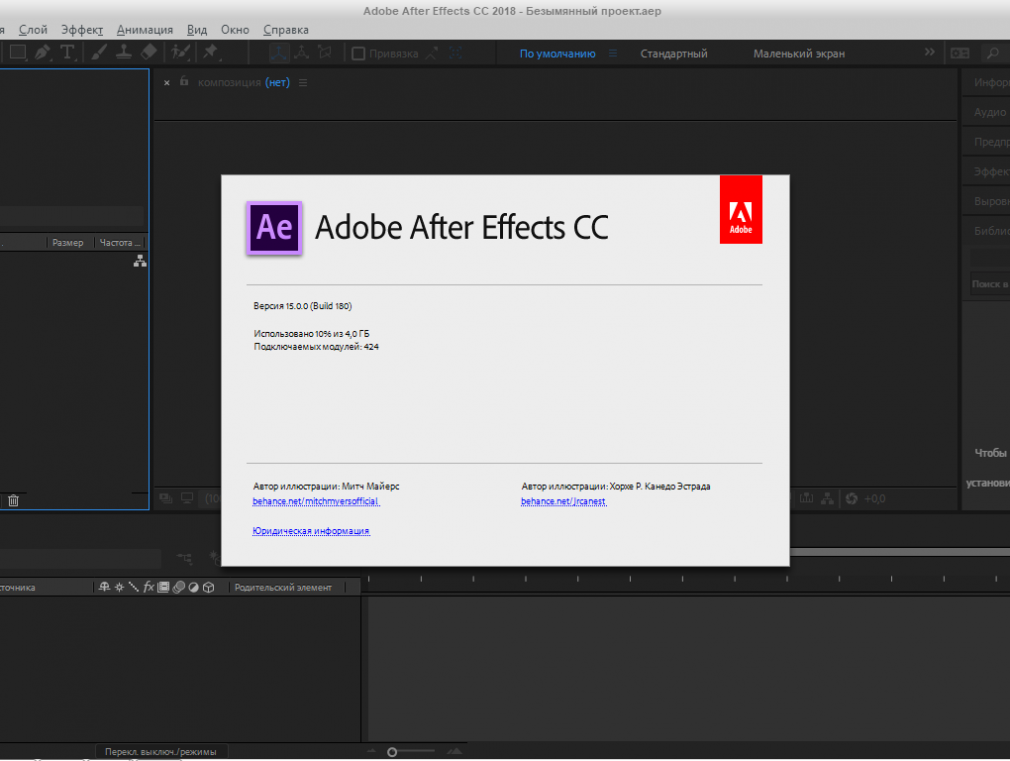Click Quality diagonal-line switch icon
Screen dimensions: 1010x761
tap(133, 587)
